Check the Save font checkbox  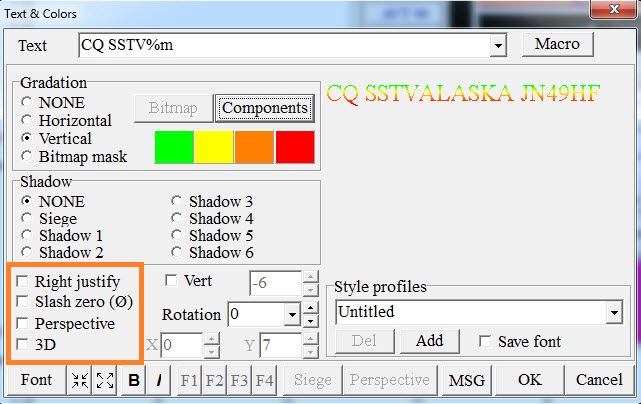coord(485,341)
